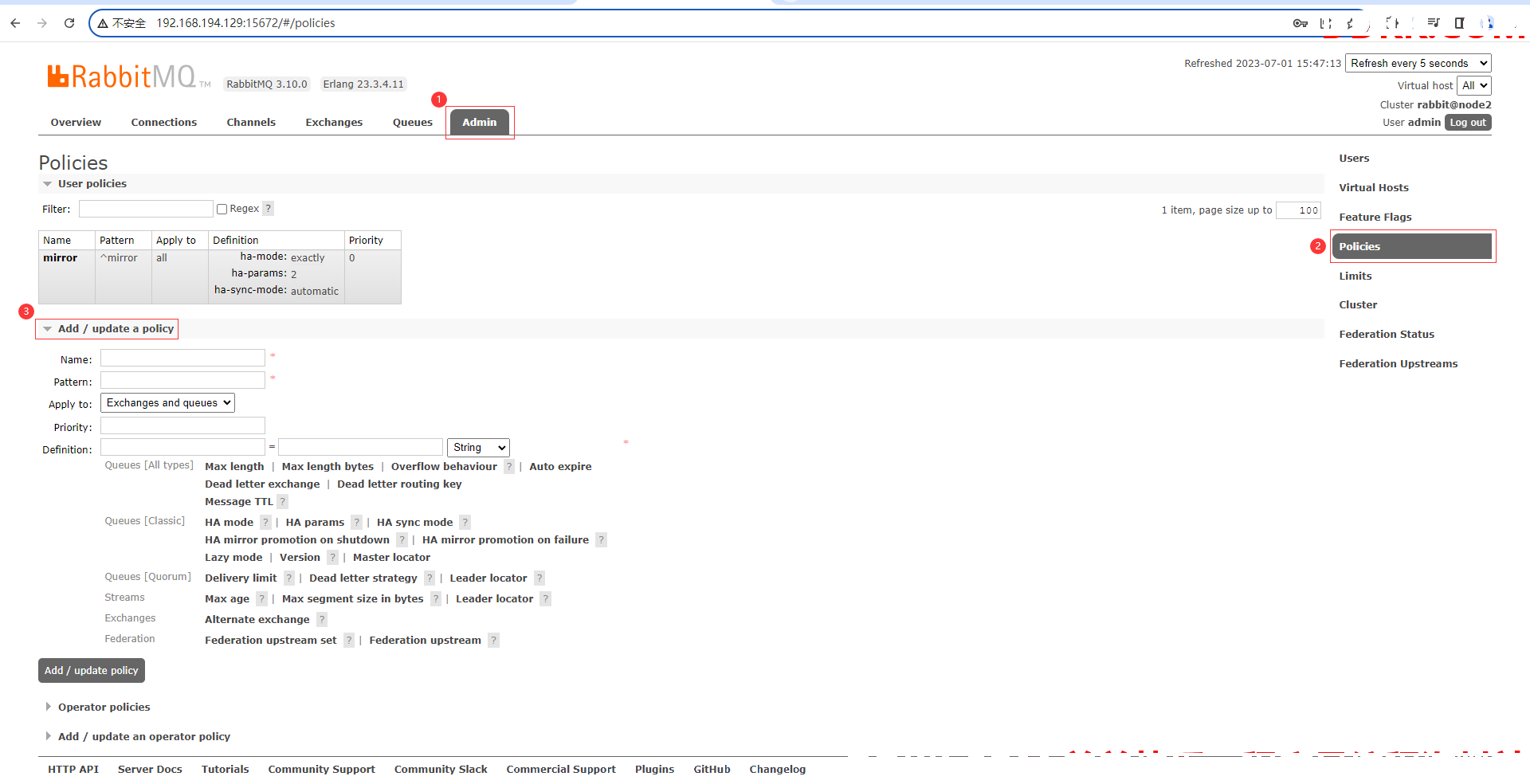
Task: Open help for HA mirror promotion on shutdown
Action: 402,540
